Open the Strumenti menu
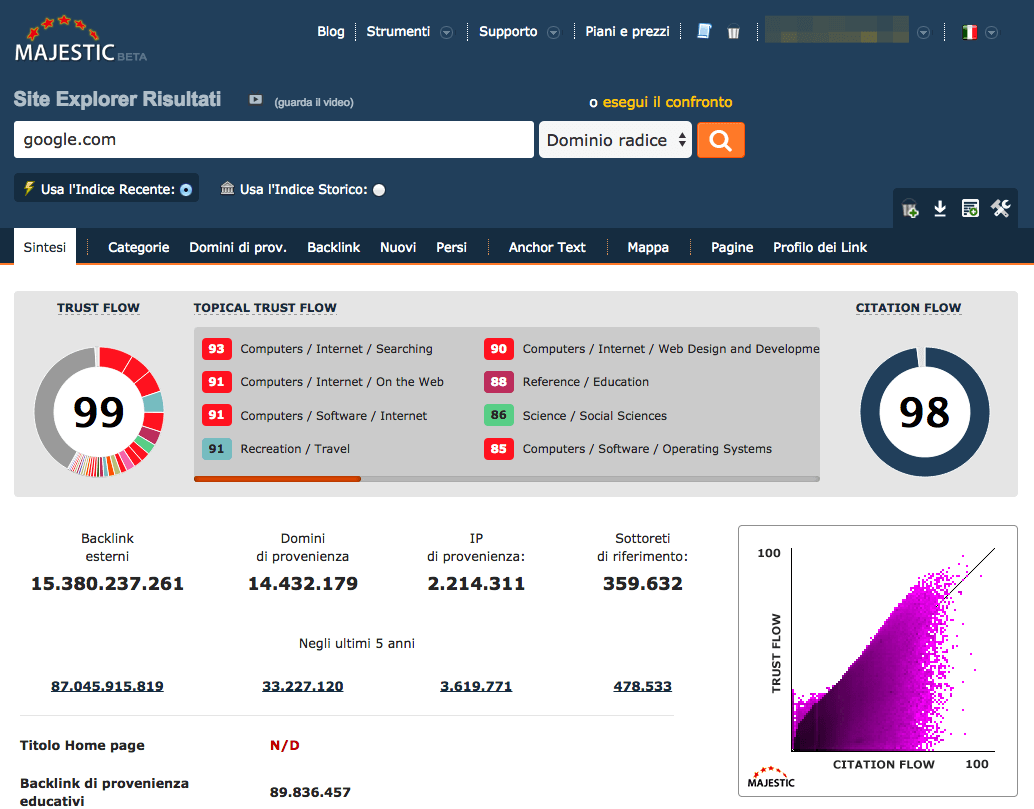 pyautogui.click(x=398, y=32)
